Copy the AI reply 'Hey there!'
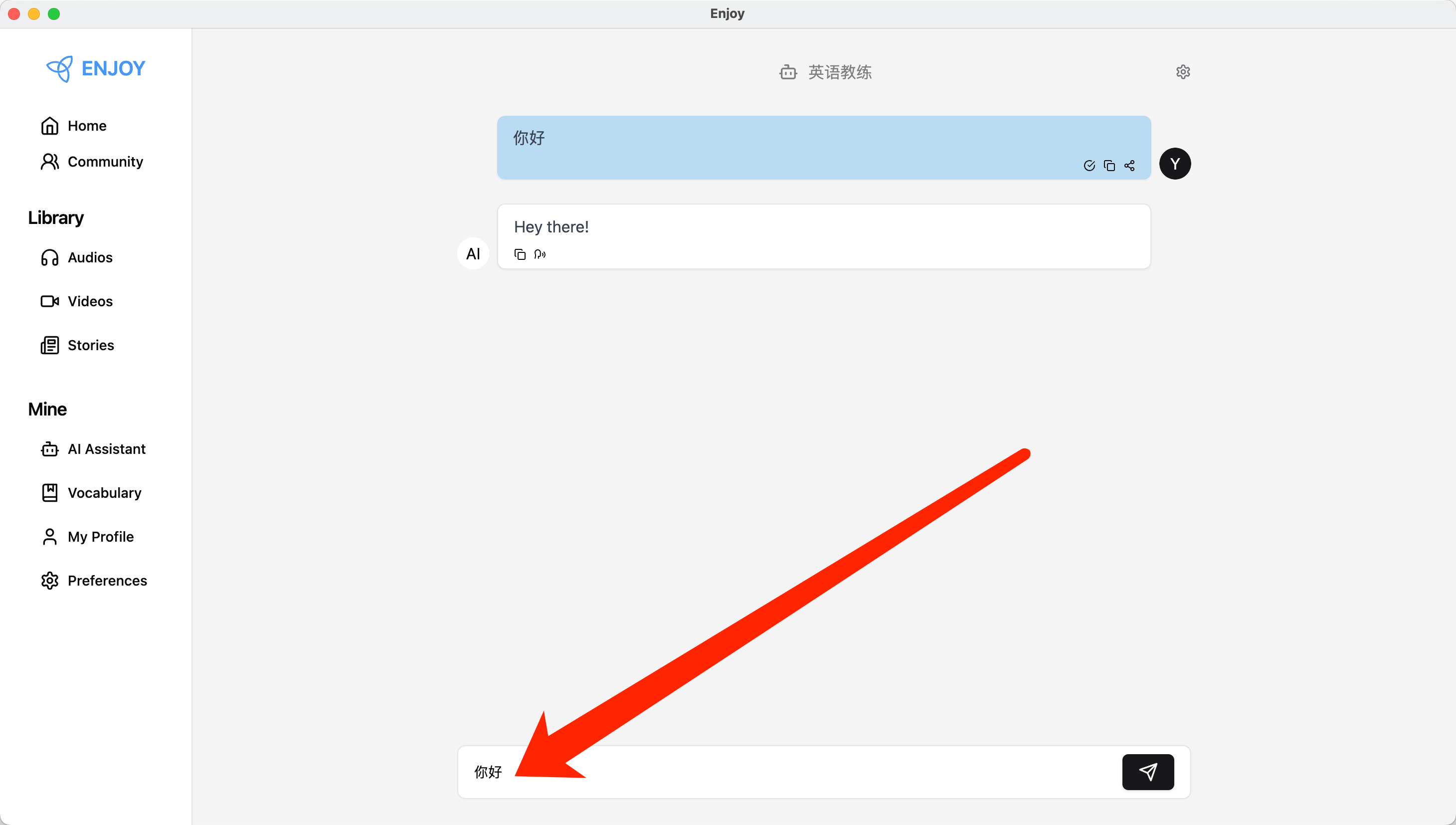1456x825 pixels. 519,254
